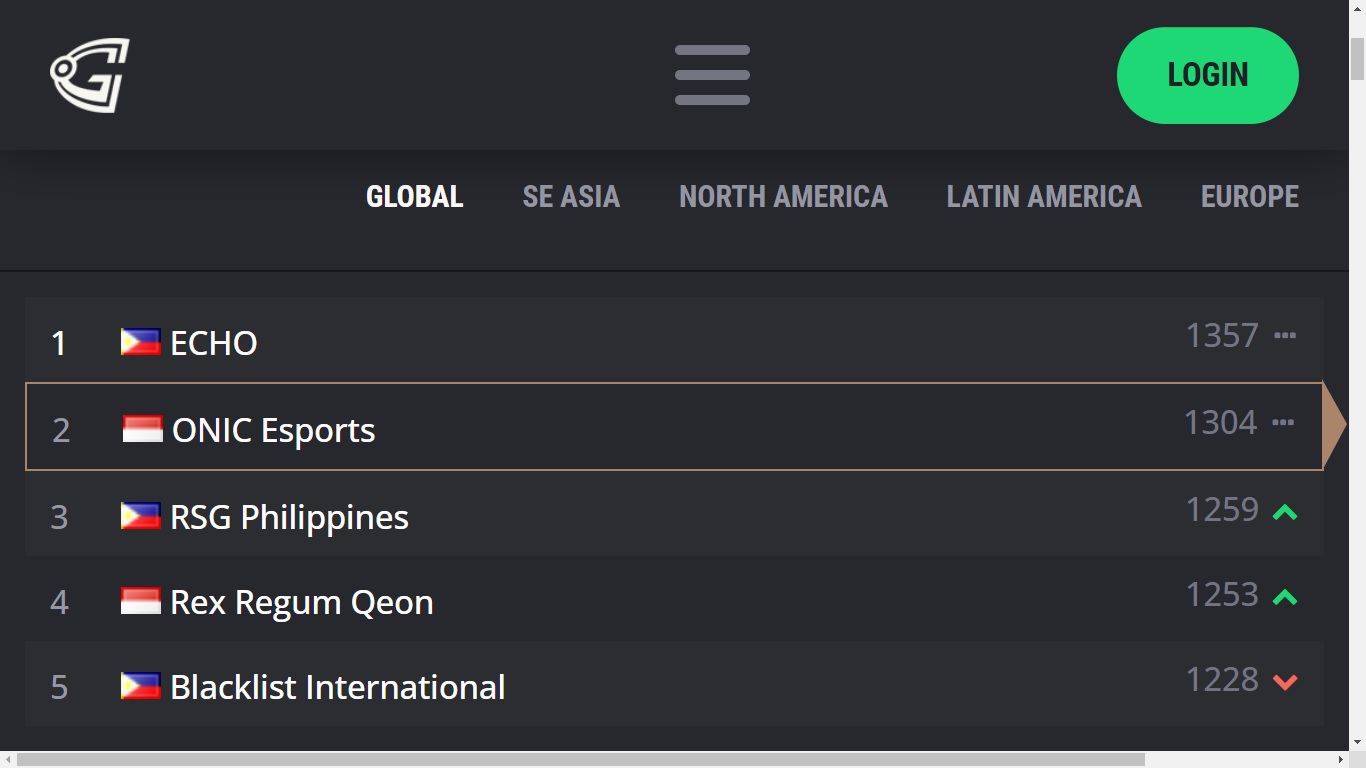Click the green up arrow for RSG Philippines
Viewport: 1366px width, 768px height.
[1284, 513]
